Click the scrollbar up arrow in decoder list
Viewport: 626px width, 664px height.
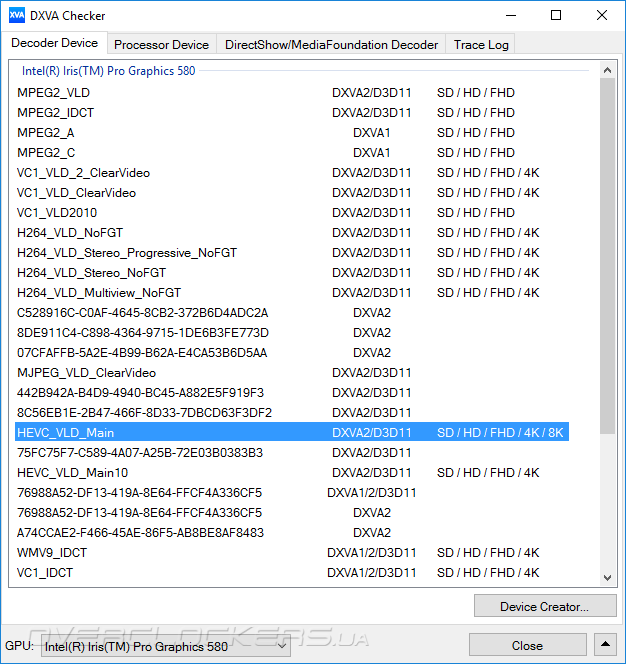(607, 70)
